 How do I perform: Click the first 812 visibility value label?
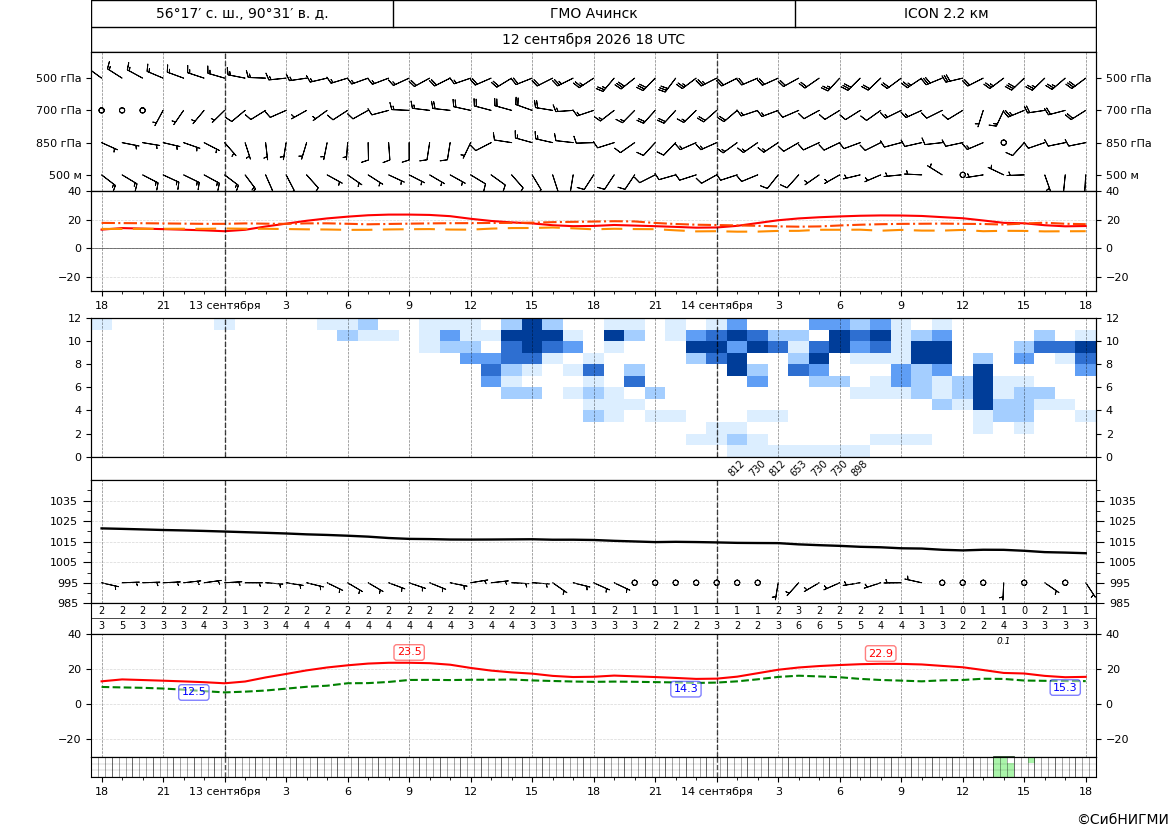point(736,468)
